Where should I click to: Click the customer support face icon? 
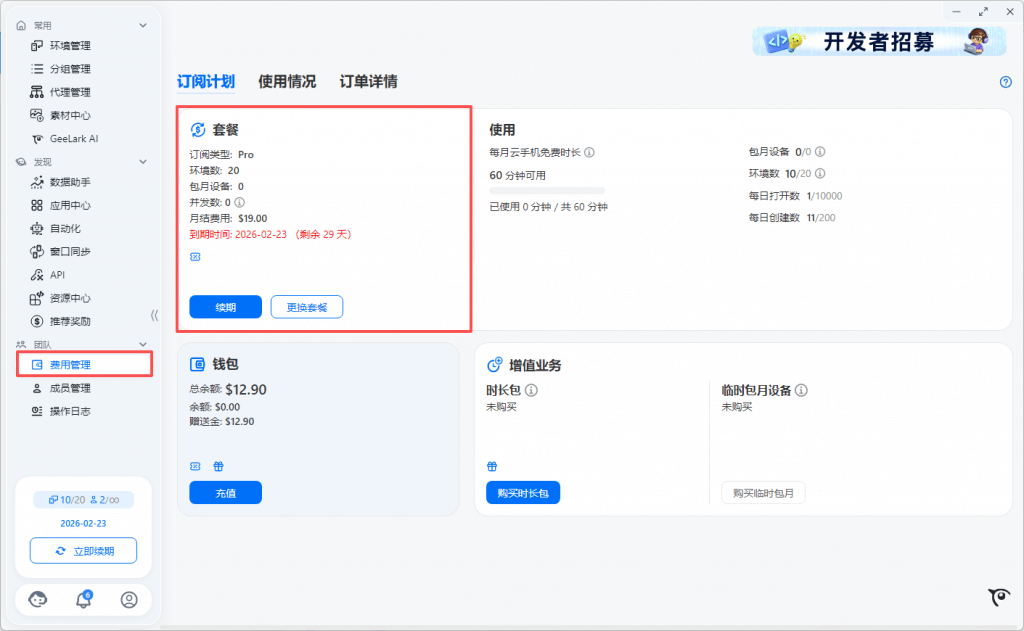(x=38, y=600)
